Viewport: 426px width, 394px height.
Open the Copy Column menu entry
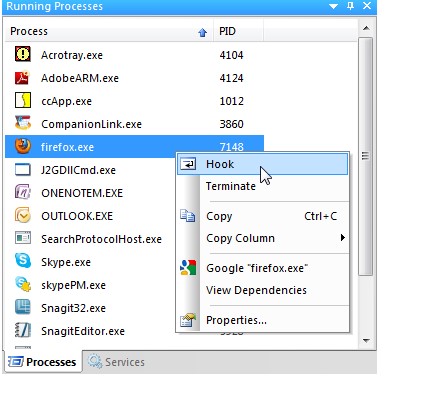pos(262,238)
